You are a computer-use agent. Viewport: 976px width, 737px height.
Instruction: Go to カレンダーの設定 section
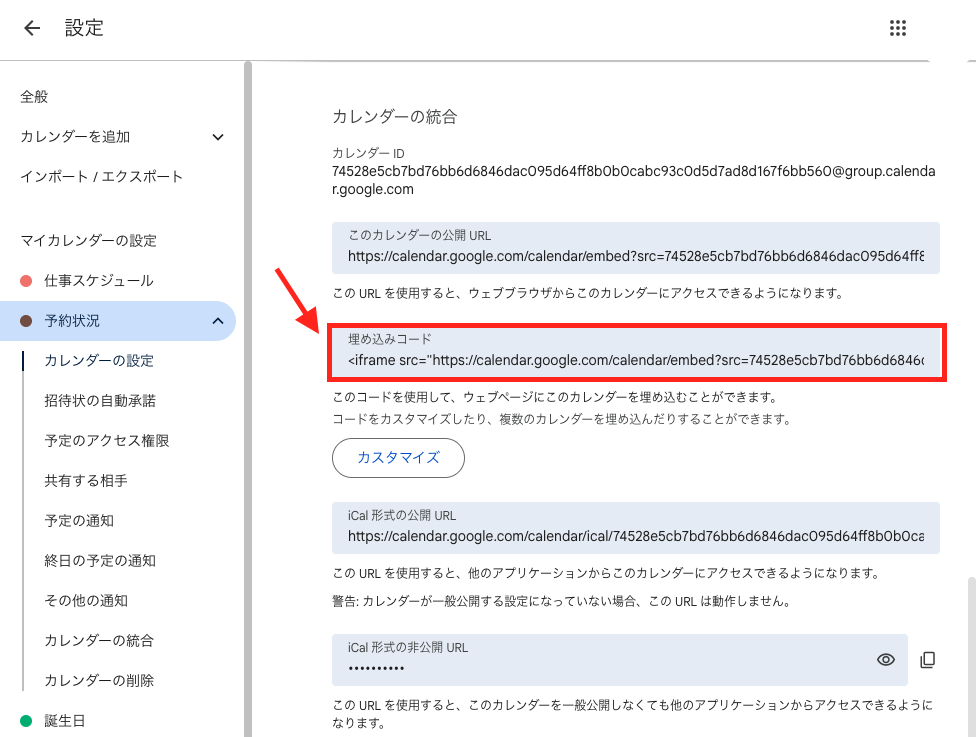click(99, 360)
